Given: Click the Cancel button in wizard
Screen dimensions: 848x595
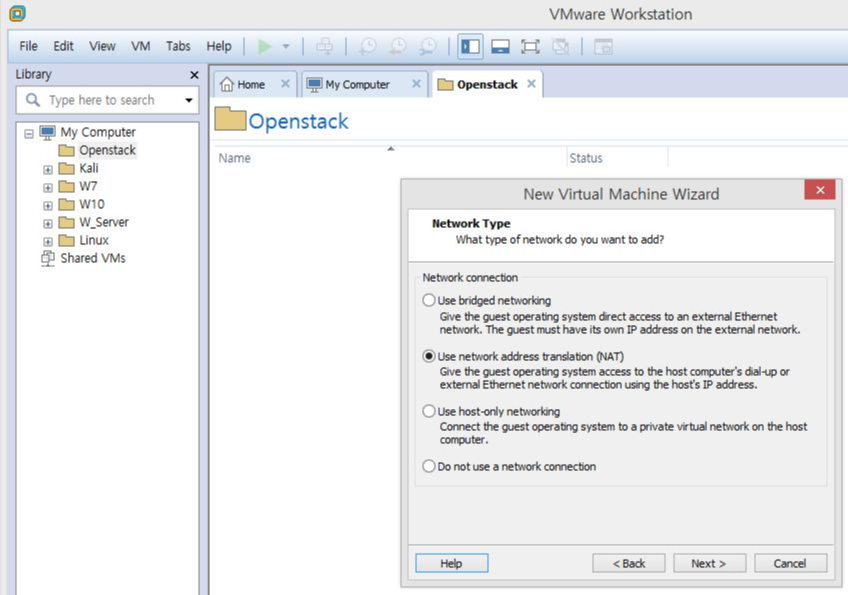Looking at the screenshot, I should click(790, 563).
